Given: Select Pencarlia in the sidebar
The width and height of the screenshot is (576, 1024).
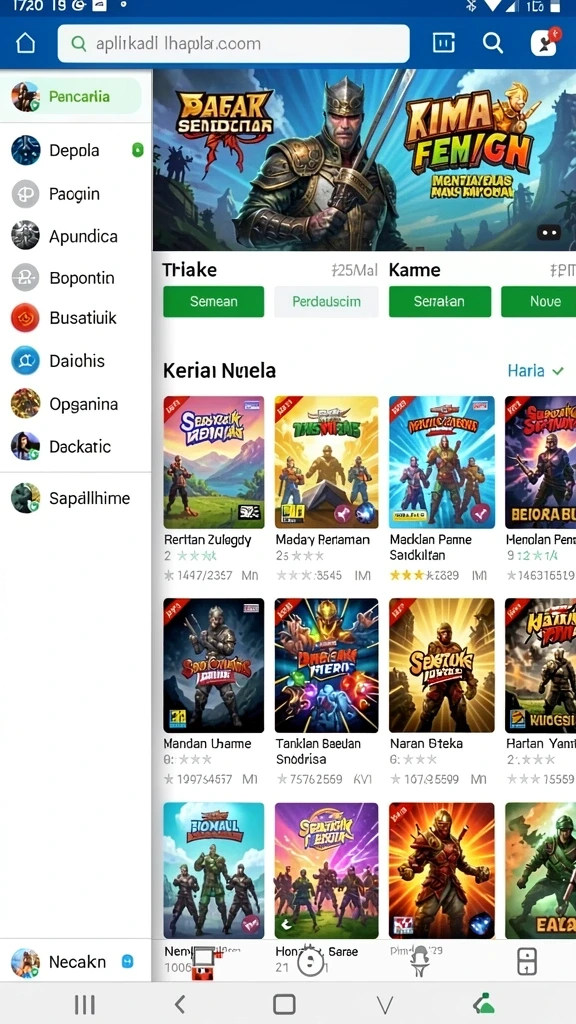Looking at the screenshot, I should coord(71,97).
